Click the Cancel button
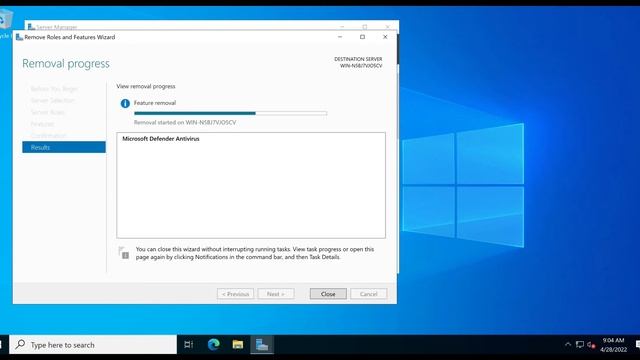640x360 pixels. coord(368,294)
